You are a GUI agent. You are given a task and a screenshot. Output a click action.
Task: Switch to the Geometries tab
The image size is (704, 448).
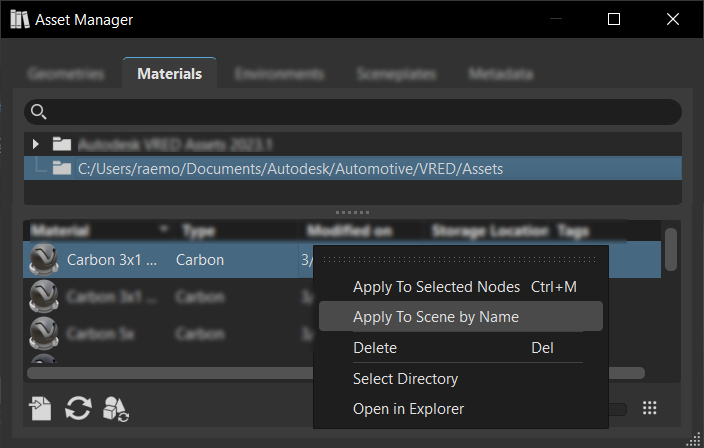coord(66,74)
